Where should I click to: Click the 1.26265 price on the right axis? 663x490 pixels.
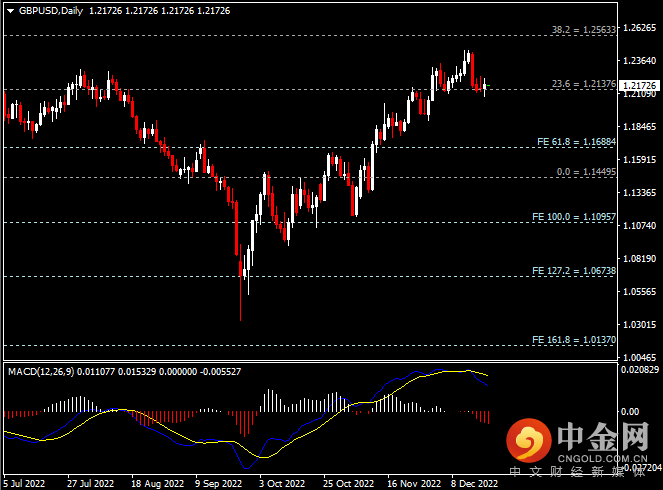(x=639, y=28)
